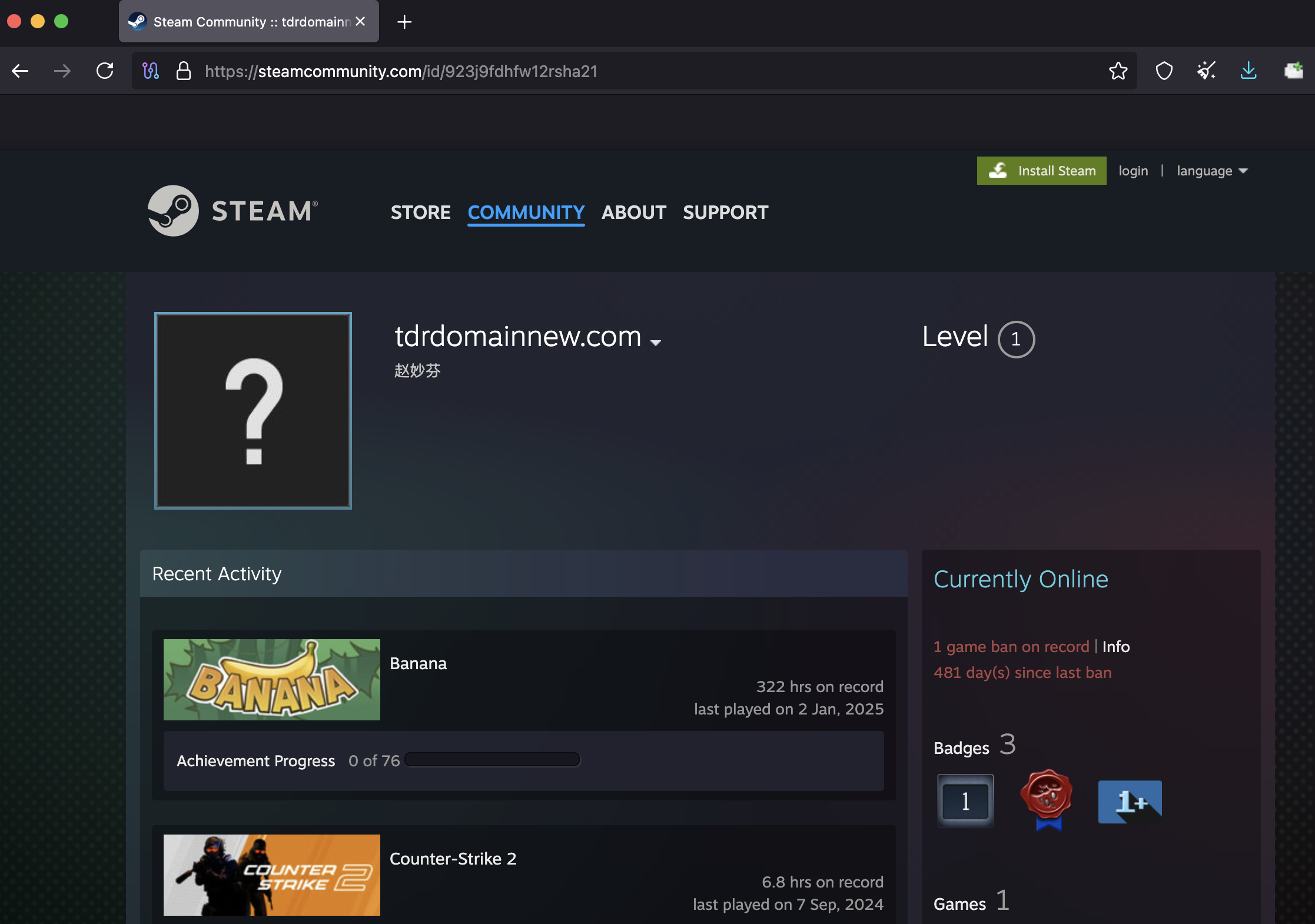Click the Install Steam button

1041,171
